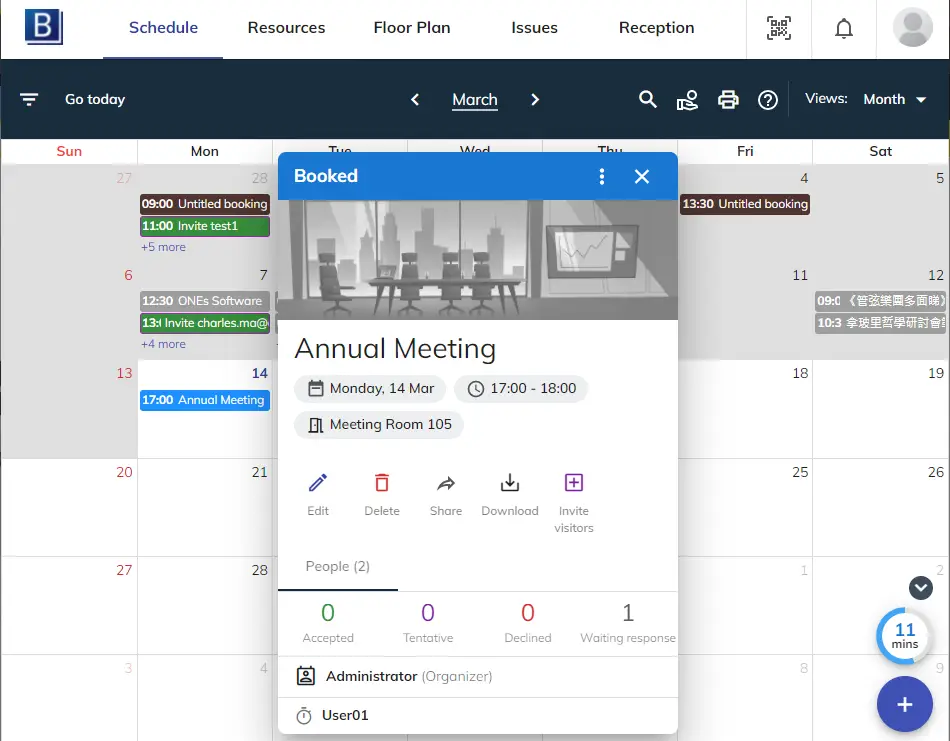Click the filter icon
The width and height of the screenshot is (950, 741).
[29, 99]
